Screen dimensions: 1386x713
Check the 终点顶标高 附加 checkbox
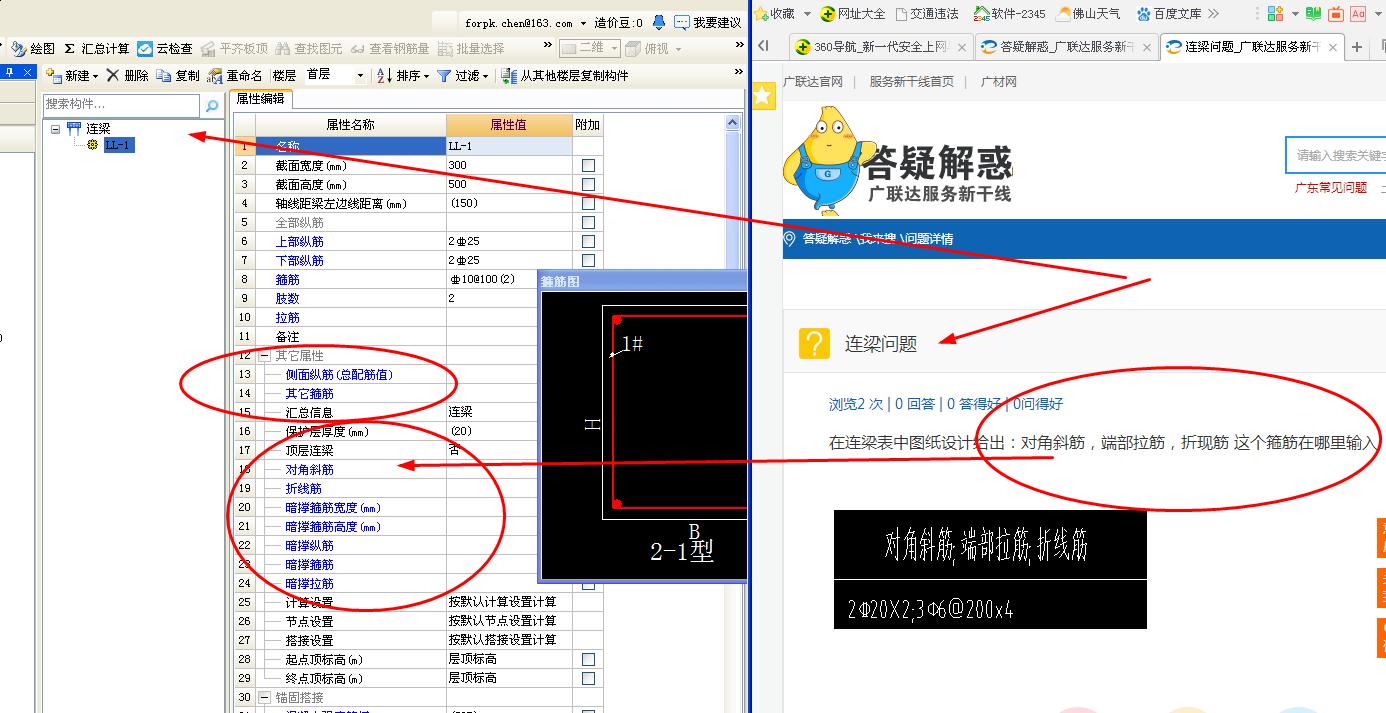click(x=588, y=678)
